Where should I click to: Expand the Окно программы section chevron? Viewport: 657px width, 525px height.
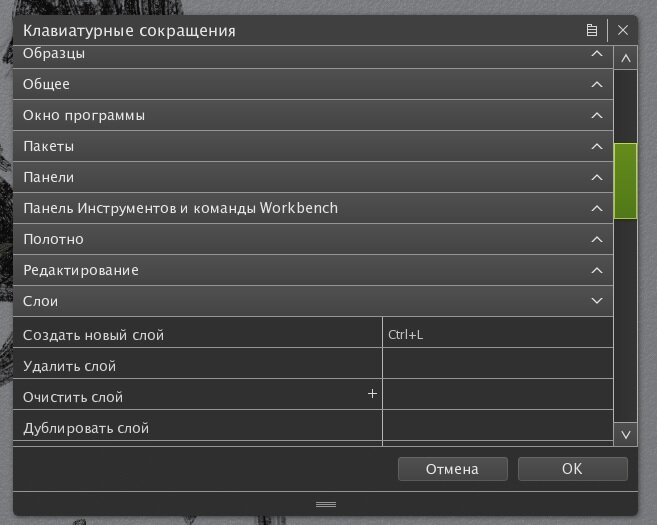pyautogui.click(x=597, y=116)
